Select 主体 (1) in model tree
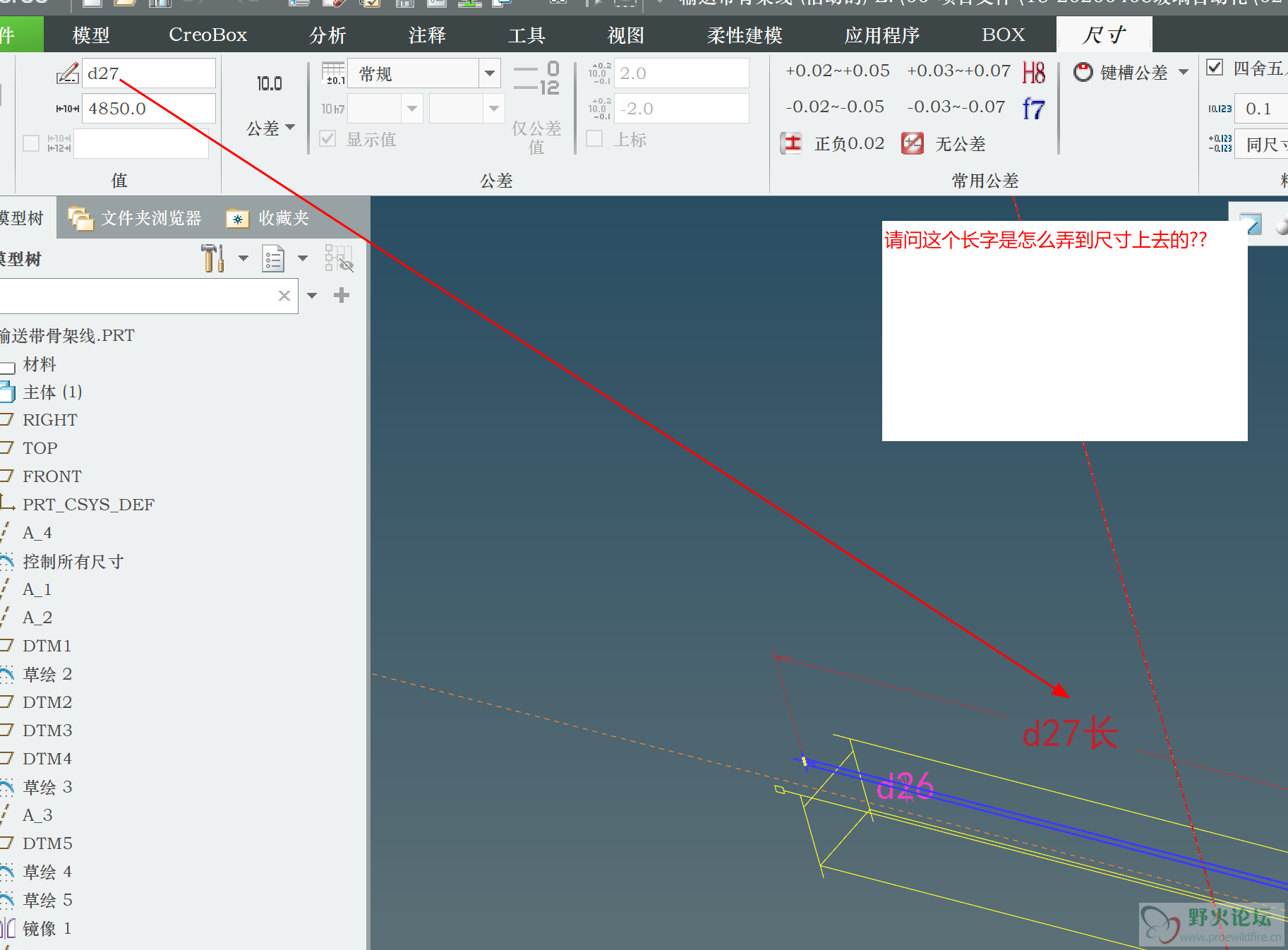Viewport: 1288px width, 950px height. (52, 392)
